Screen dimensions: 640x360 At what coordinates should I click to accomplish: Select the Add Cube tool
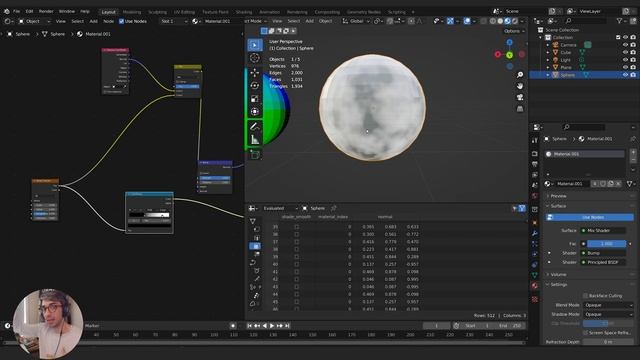pyautogui.click(x=255, y=154)
